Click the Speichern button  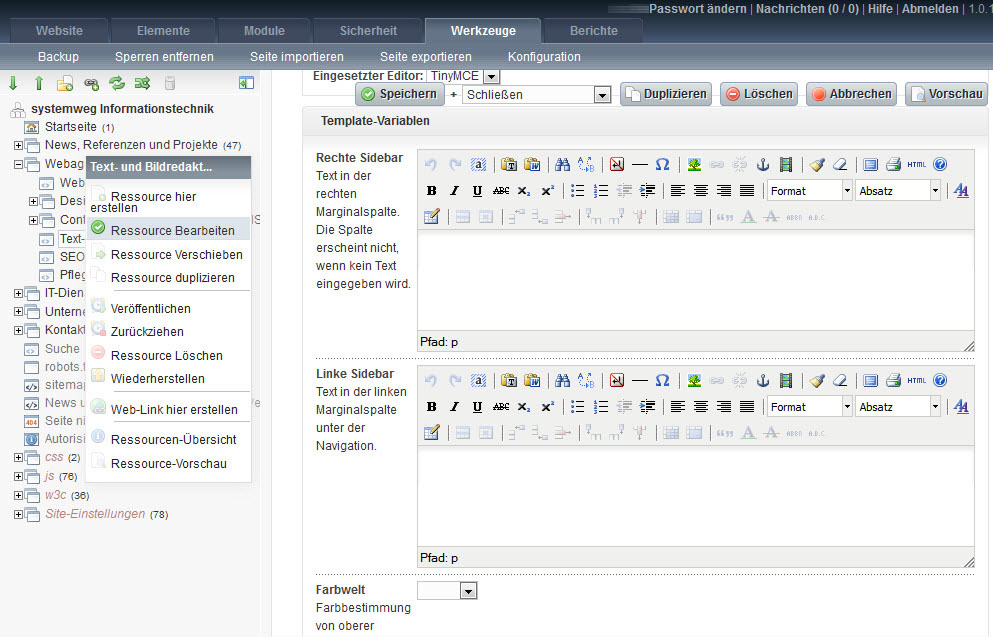(400, 94)
